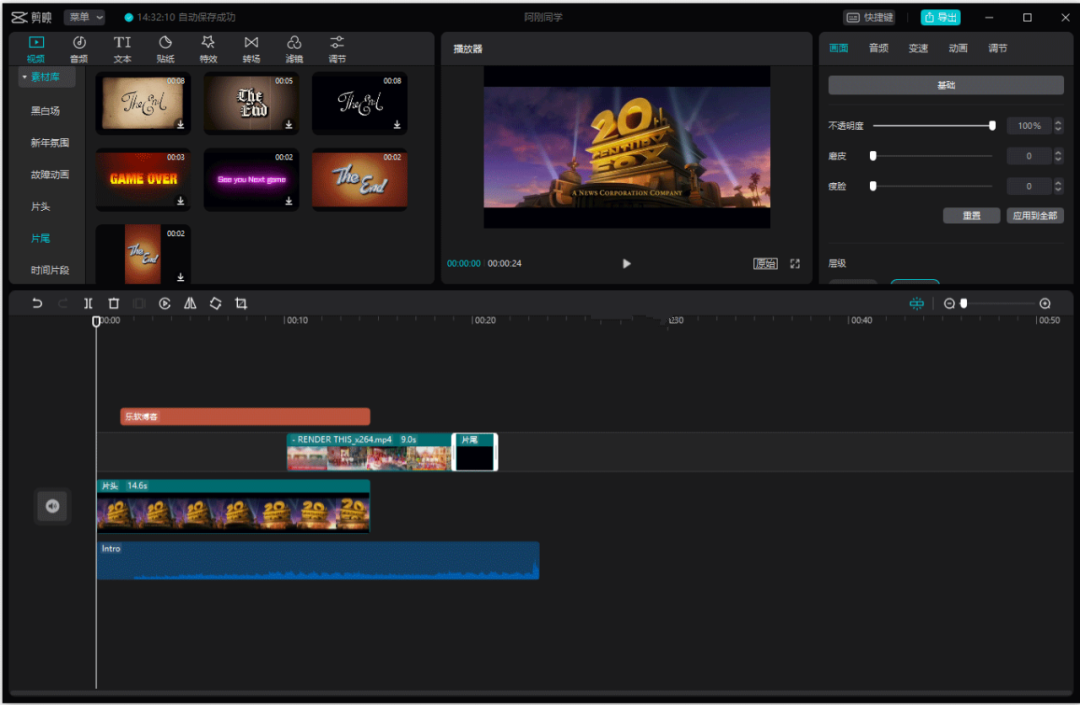Click the 瘦脸 value stepper arrows
This screenshot has width=1080, height=705.
(1058, 187)
